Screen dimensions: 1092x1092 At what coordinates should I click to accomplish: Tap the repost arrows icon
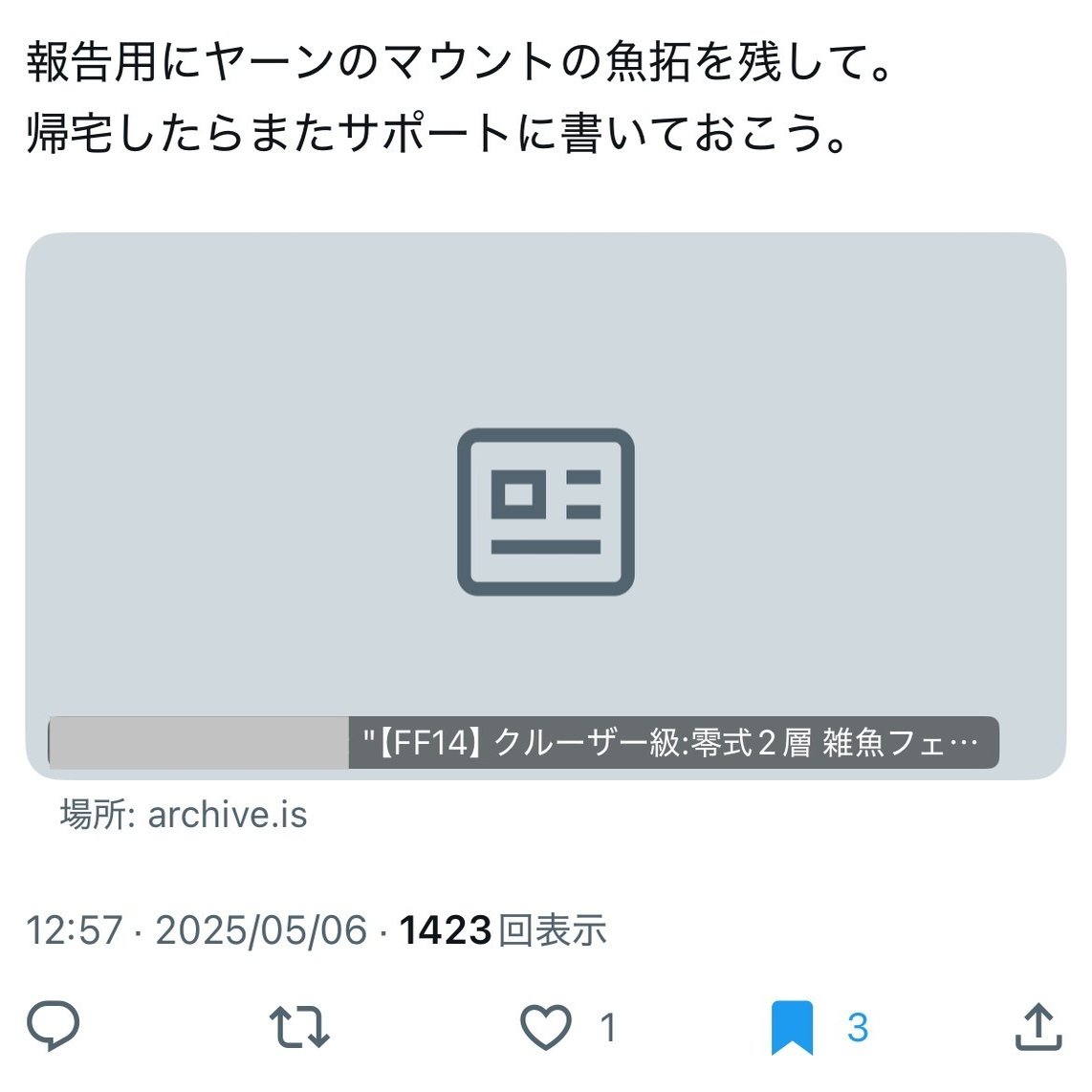[299, 1027]
